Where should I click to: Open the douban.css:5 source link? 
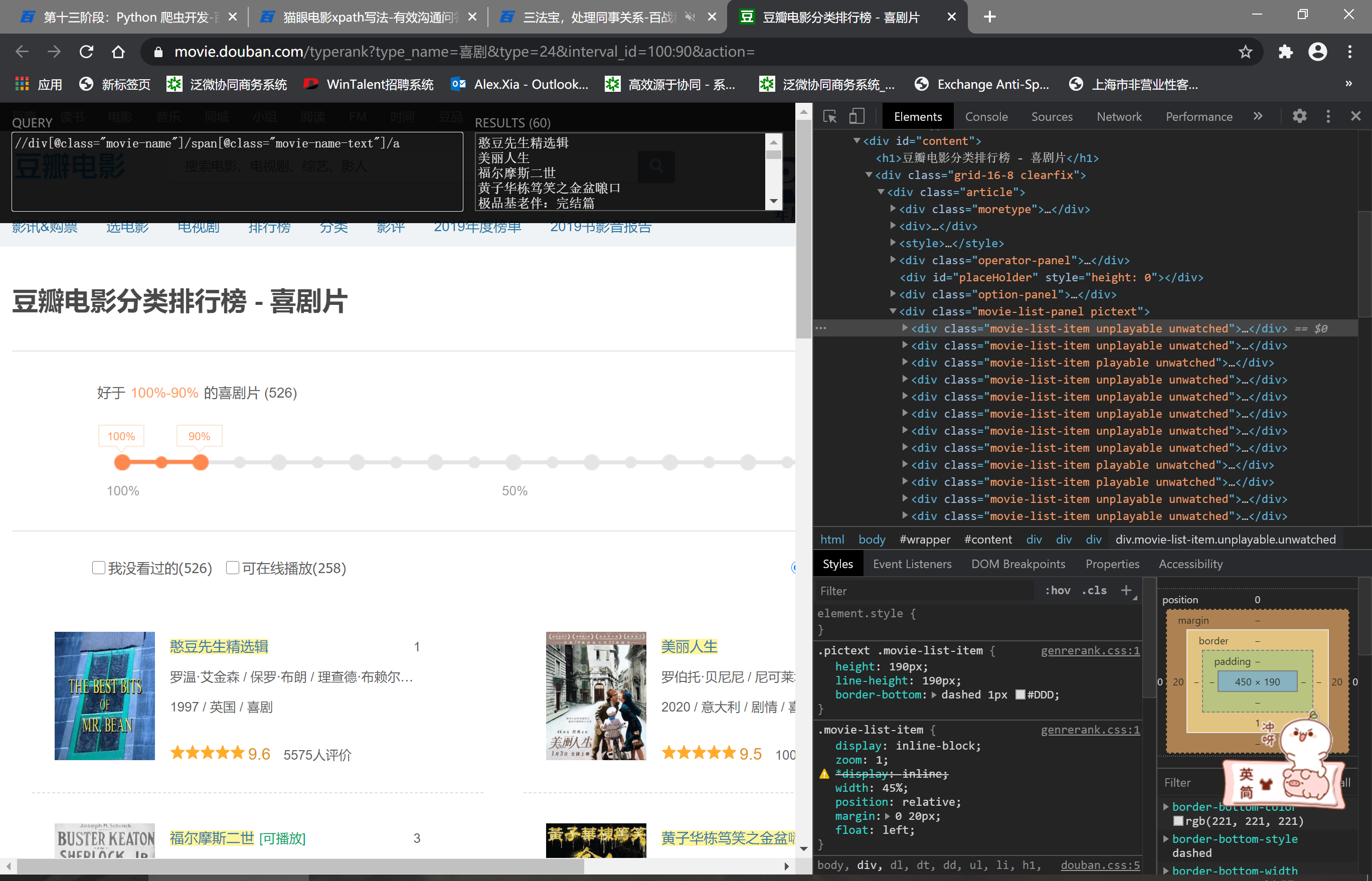pos(1100,865)
